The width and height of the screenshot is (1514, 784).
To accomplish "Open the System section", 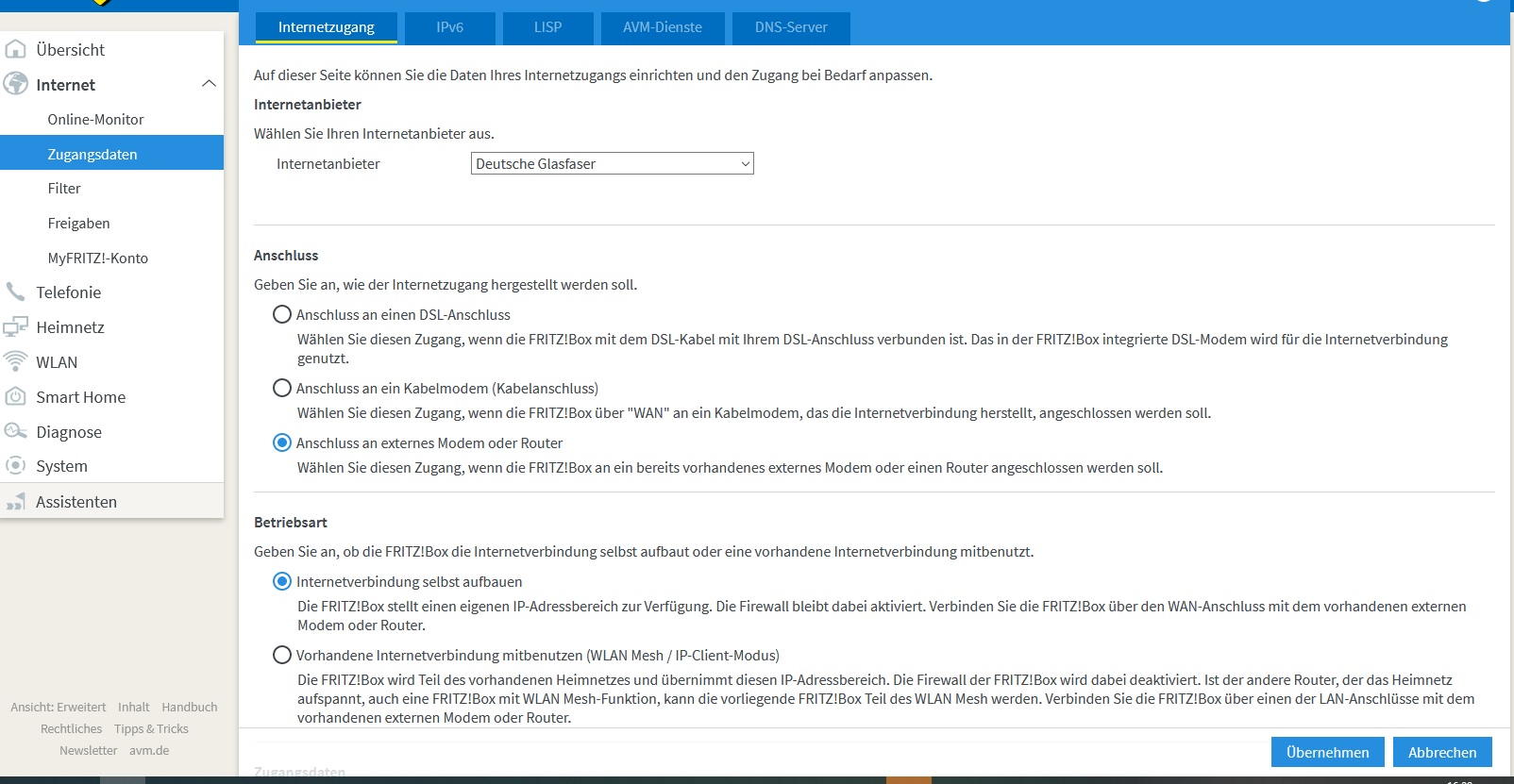I will coord(62,466).
